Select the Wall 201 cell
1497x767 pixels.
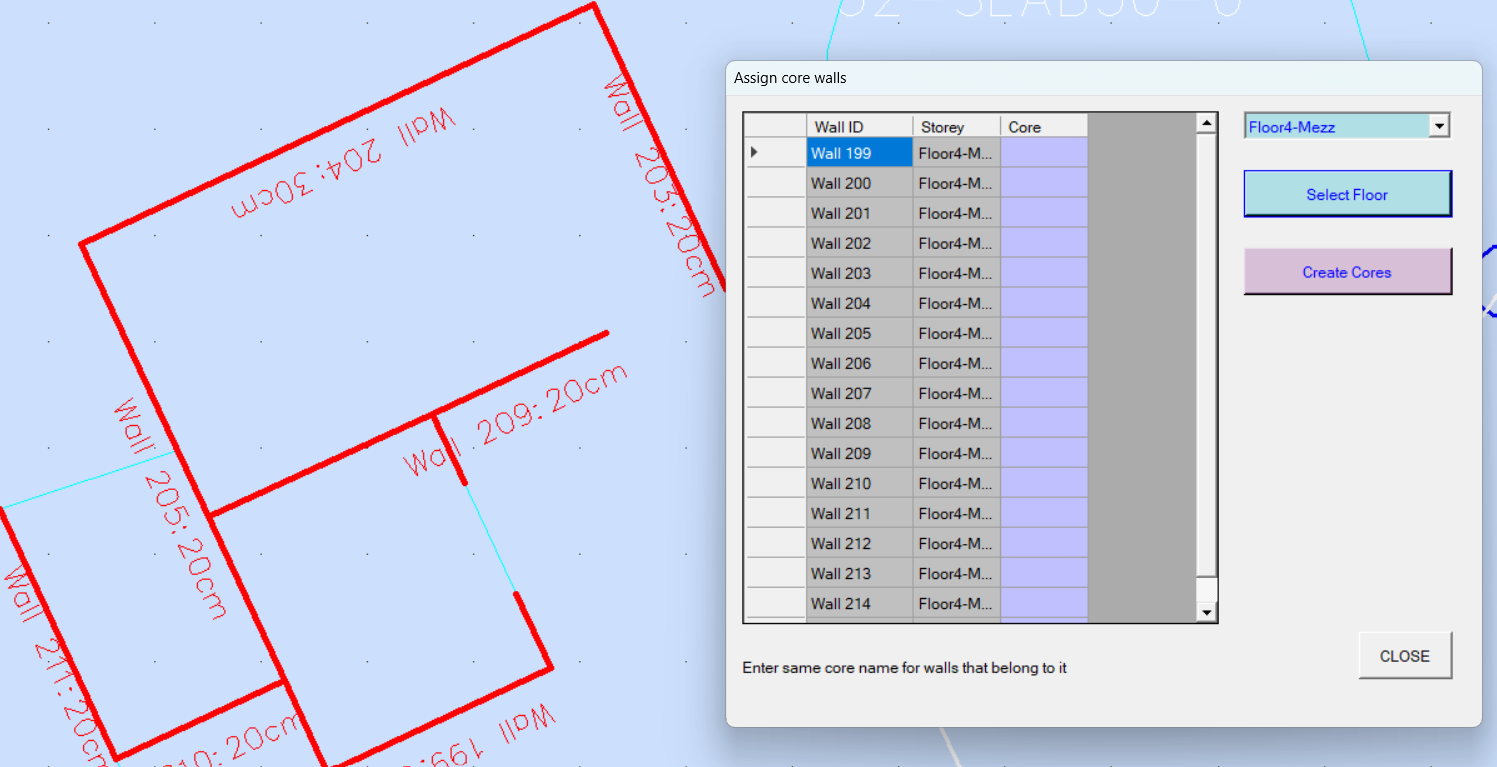[x=859, y=213]
